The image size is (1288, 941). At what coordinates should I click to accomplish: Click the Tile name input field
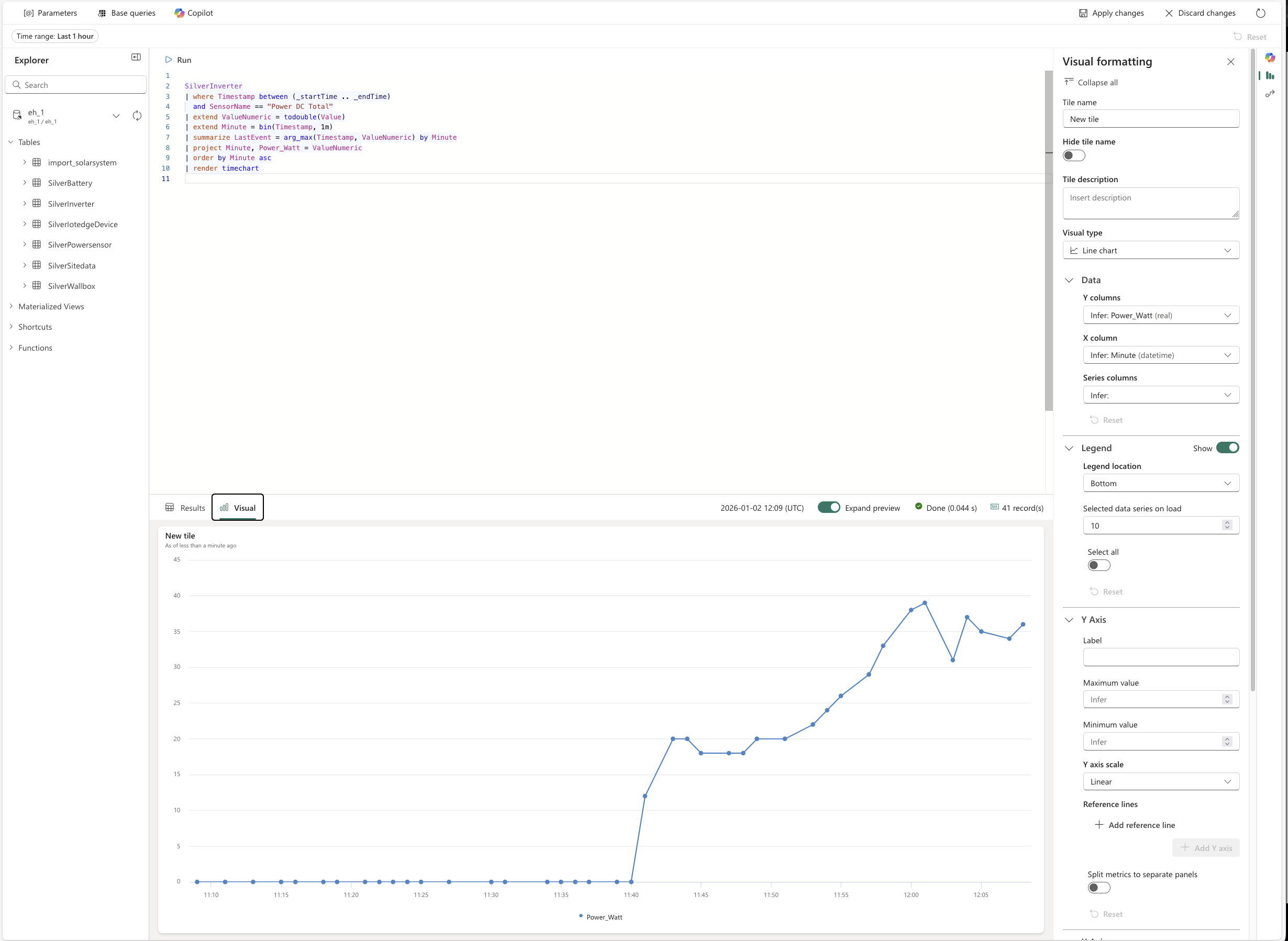coord(1150,119)
